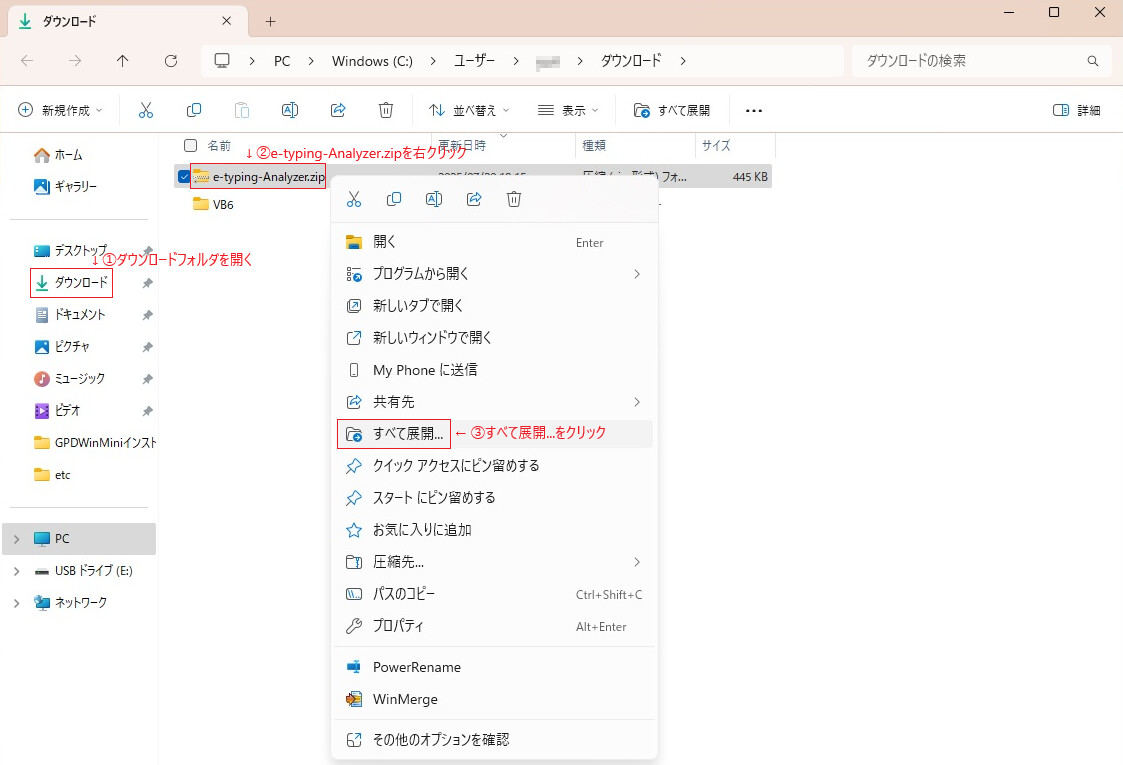
Task: Uncheck the e-typing-Analyzer.zip checkbox
Action: tap(184, 176)
